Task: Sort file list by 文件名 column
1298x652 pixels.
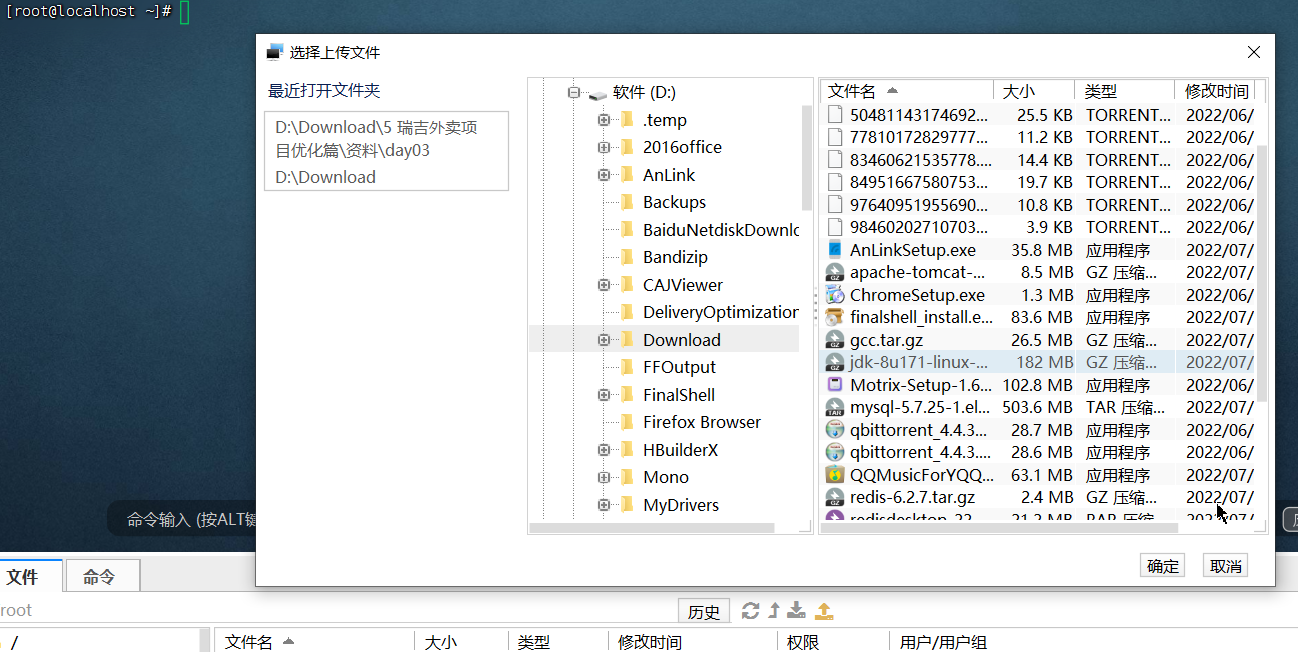Action: (907, 91)
